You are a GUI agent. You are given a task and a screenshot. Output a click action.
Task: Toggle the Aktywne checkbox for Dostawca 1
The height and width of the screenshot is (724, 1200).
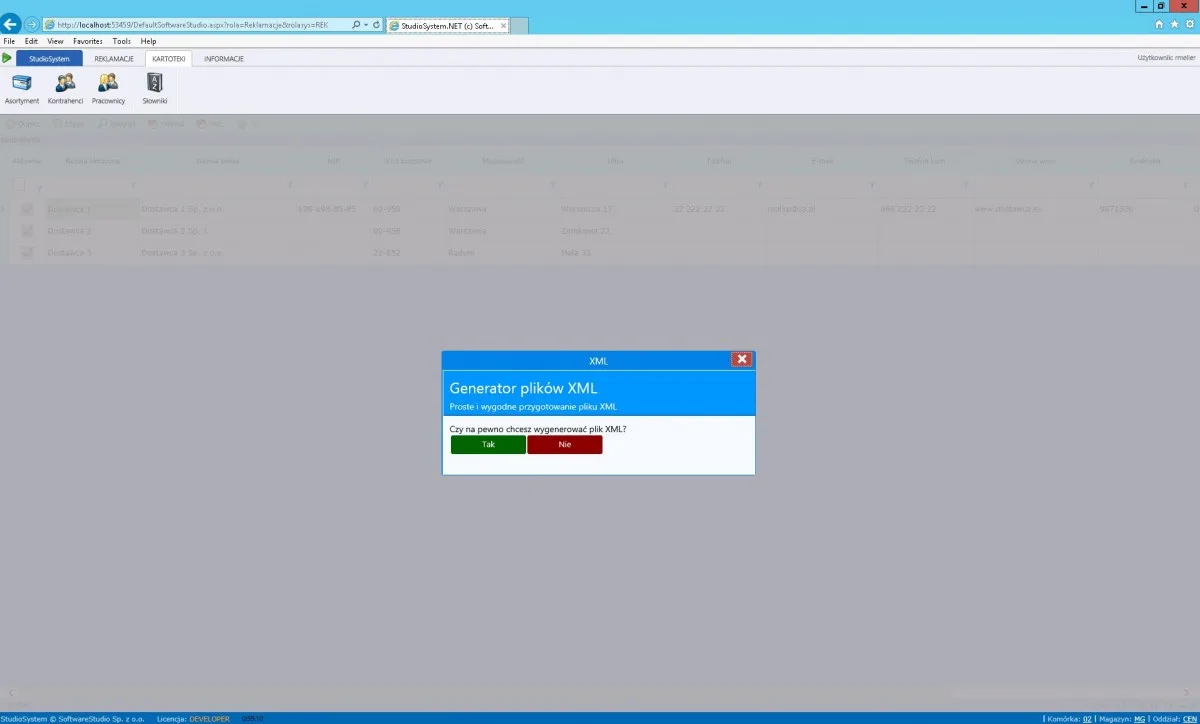tap(27, 209)
